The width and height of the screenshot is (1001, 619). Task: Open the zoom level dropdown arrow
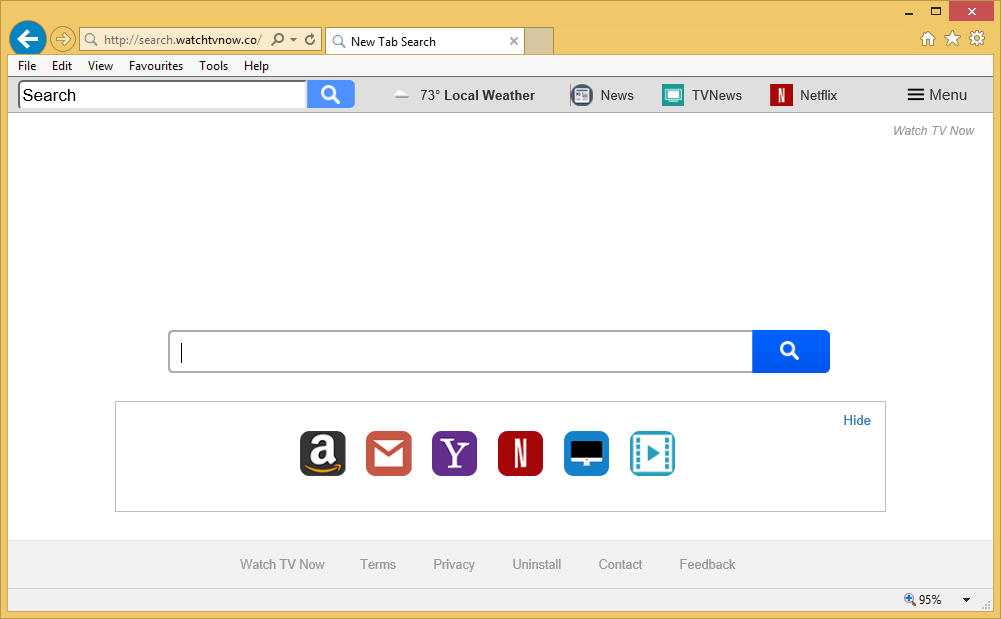click(x=966, y=600)
